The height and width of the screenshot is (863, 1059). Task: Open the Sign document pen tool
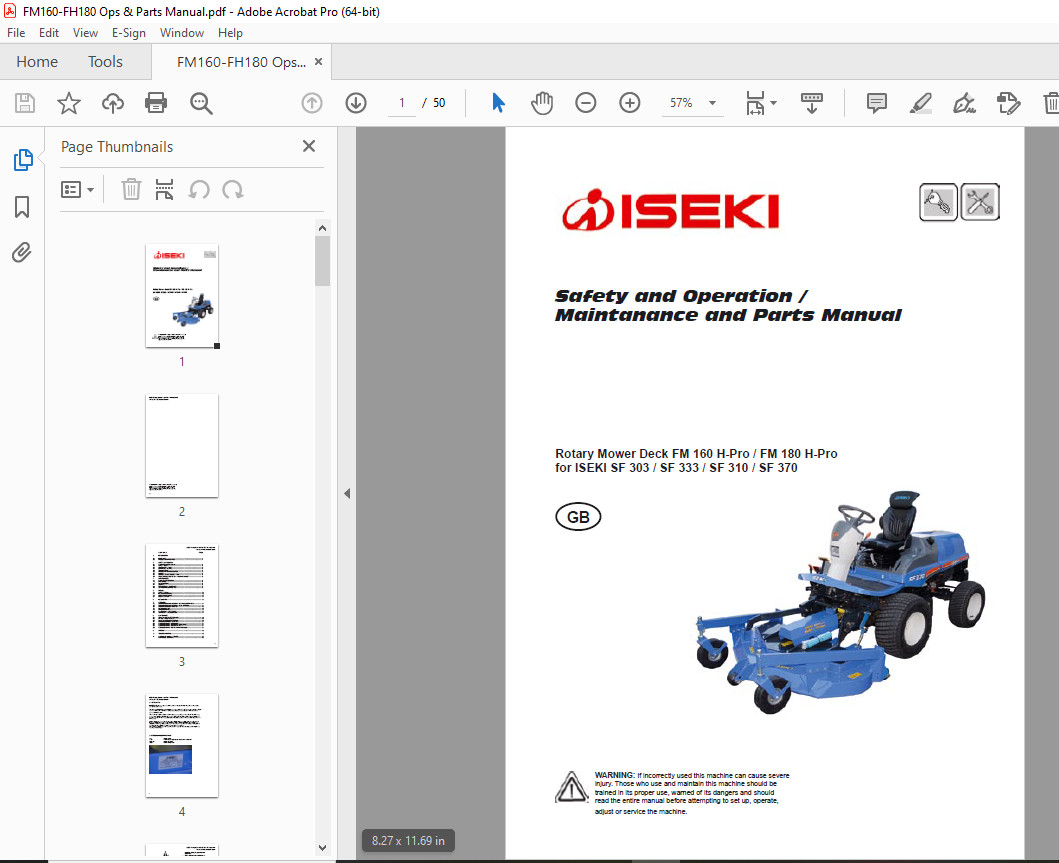point(964,103)
